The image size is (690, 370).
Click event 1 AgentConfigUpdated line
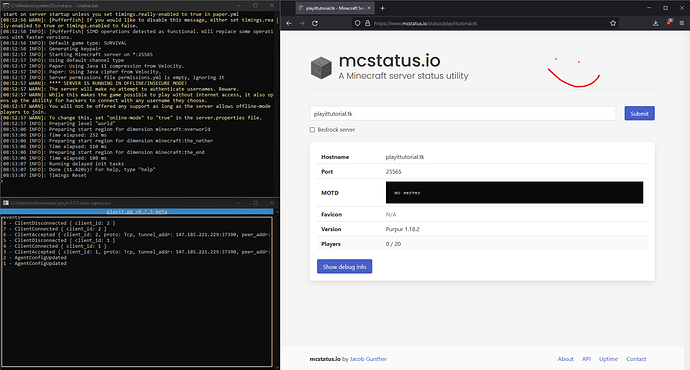[35, 263]
